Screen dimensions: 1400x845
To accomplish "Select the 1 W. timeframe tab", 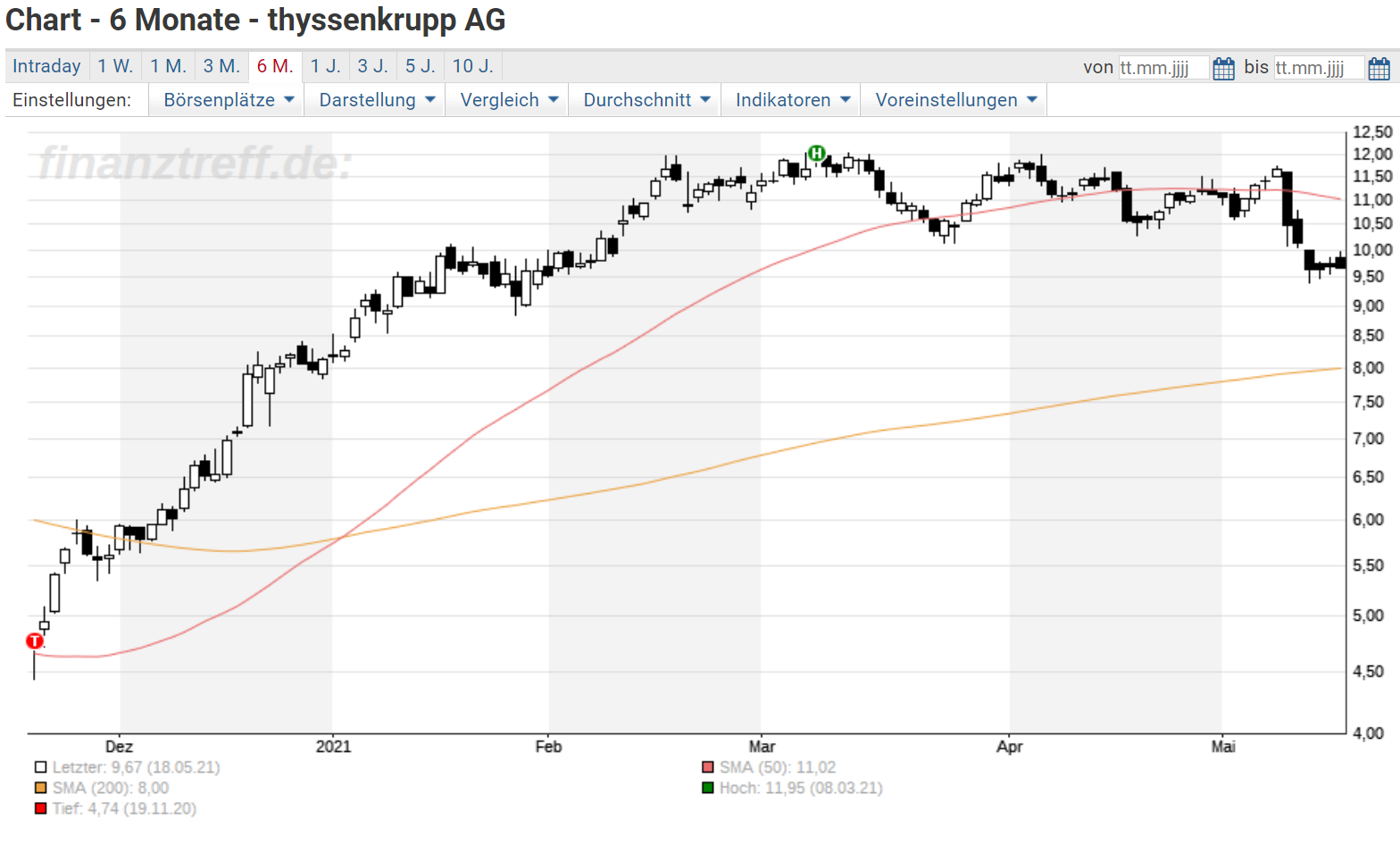I will pyautogui.click(x=115, y=66).
